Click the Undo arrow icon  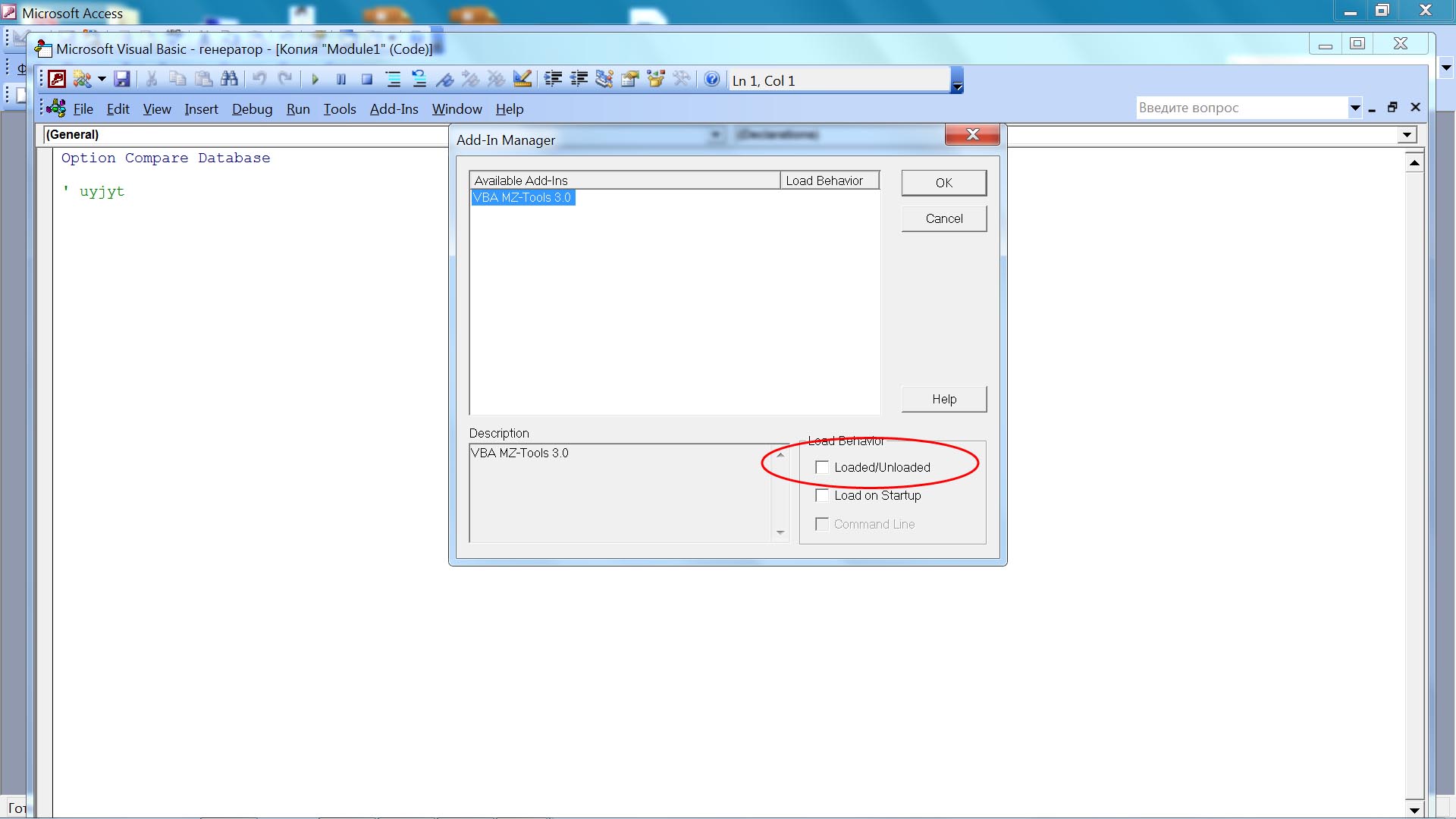tap(259, 79)
